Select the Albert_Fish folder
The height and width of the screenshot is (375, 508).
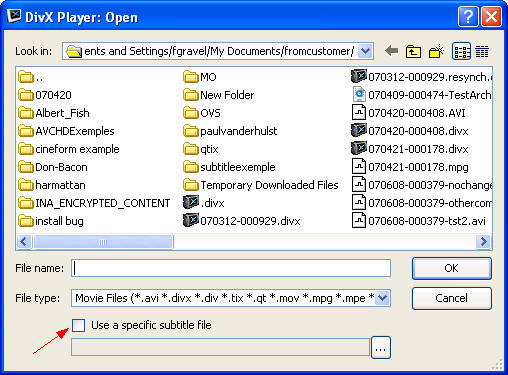pos(54,113)
